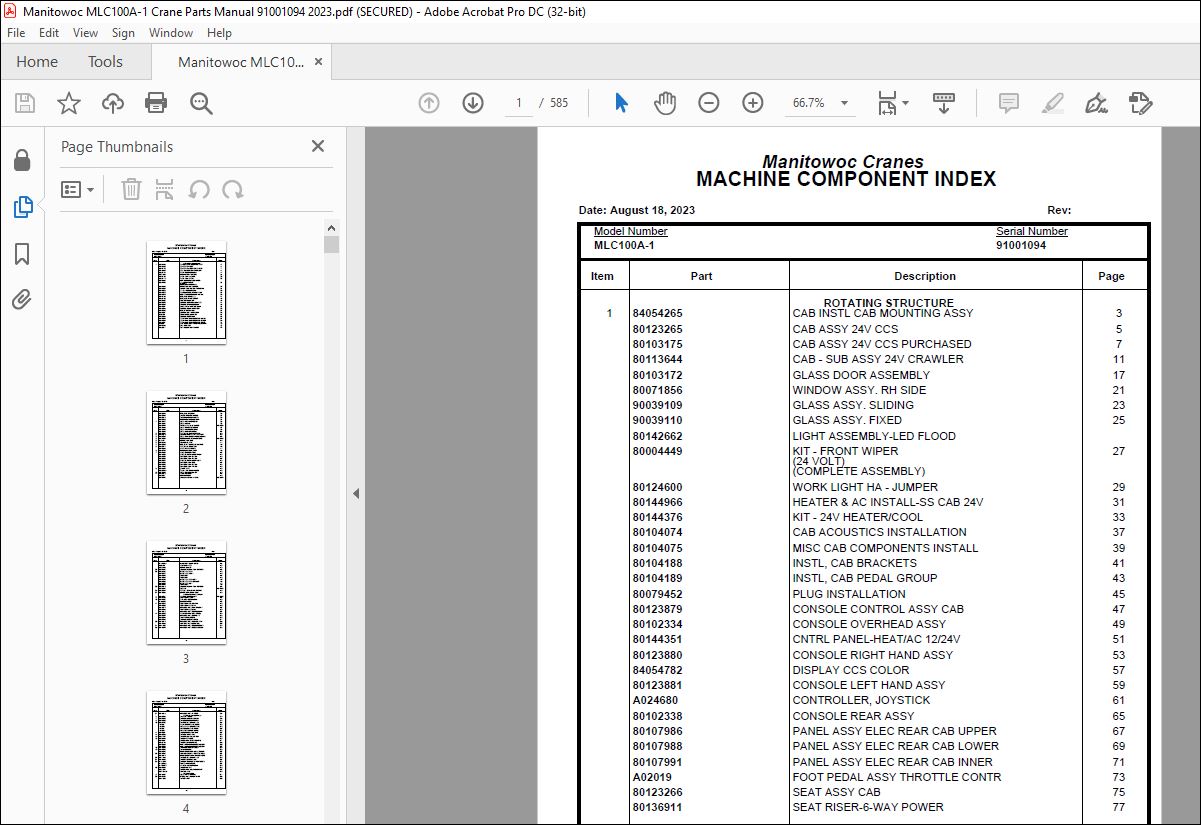The image size is (1201, 825).
Task: Collapse the navigation pane arrow
Action: tap(355, 493)
